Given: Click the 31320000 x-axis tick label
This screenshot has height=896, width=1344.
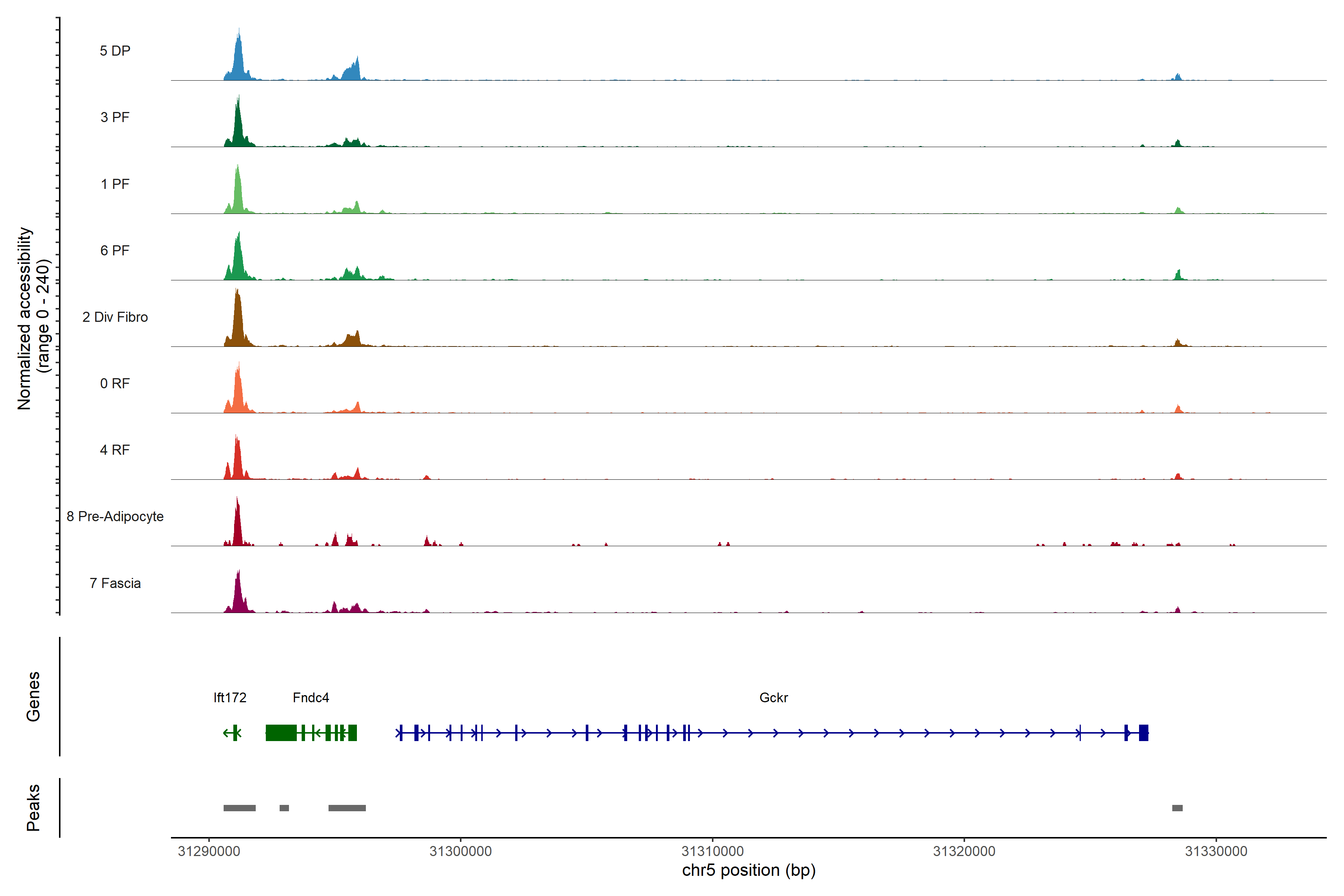Looking at the screenshot, I should (964, 852).
